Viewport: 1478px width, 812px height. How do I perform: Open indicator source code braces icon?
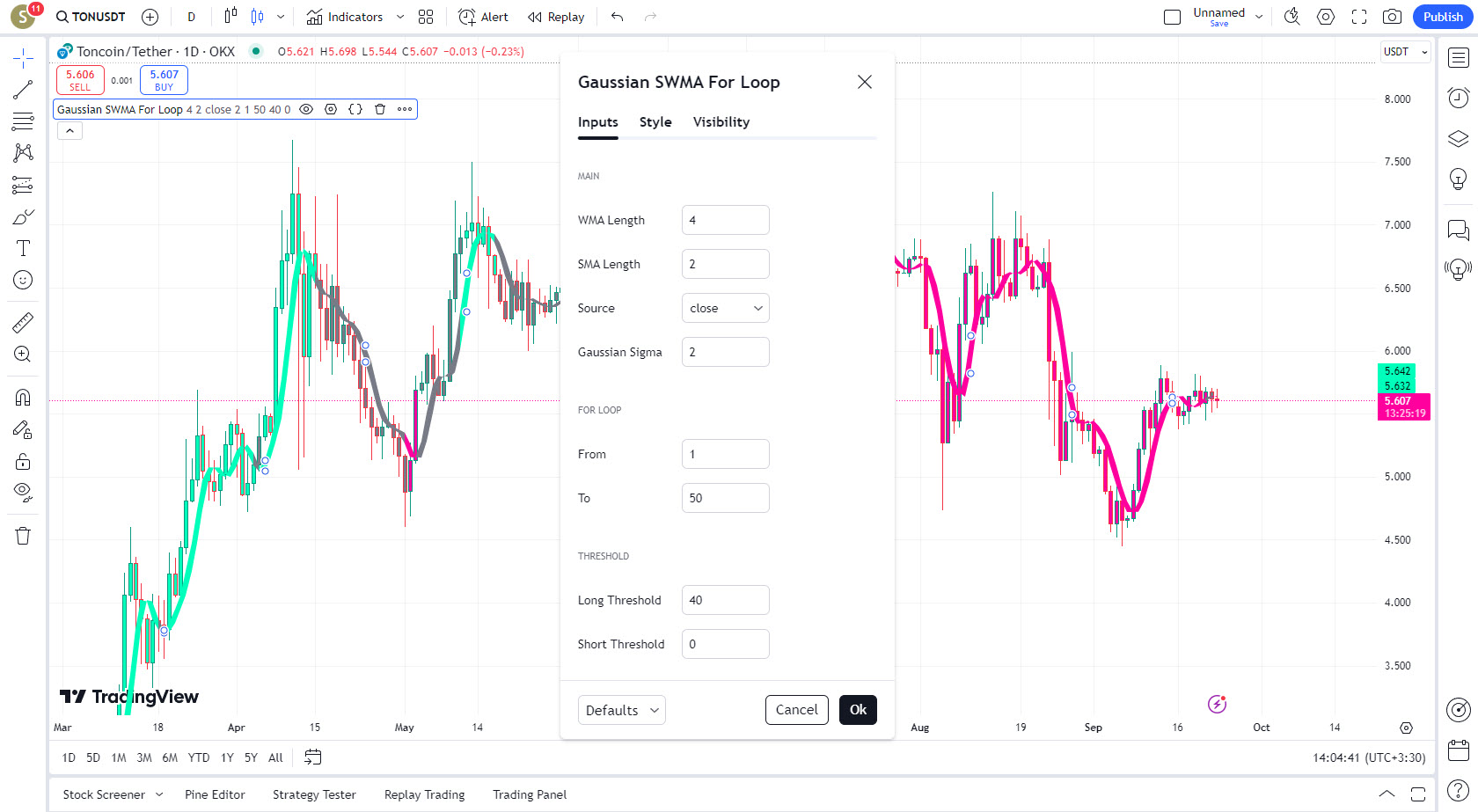tap(355, 109)
